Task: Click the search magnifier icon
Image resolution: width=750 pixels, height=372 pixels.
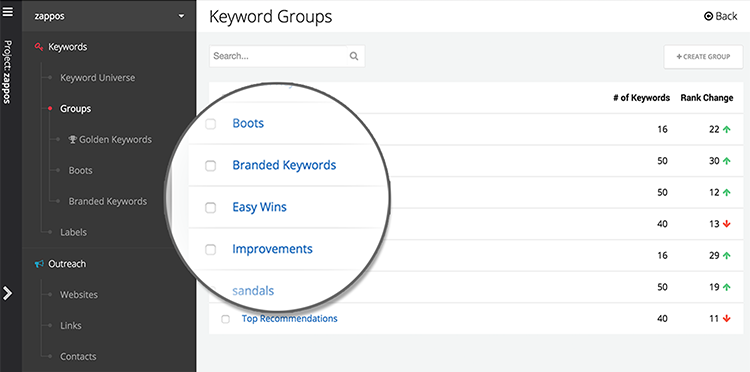Action: [354, 56]
